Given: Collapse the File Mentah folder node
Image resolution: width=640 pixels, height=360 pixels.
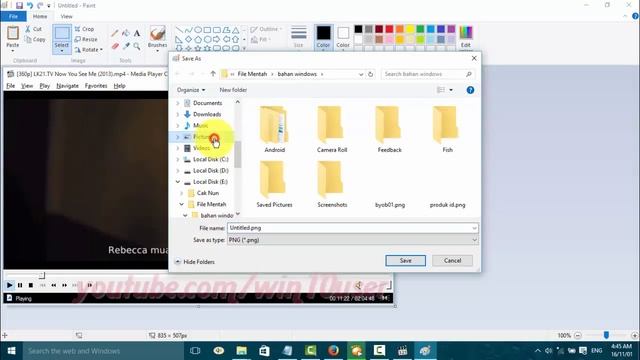Looking at the screenshot, I should (182, 204).
